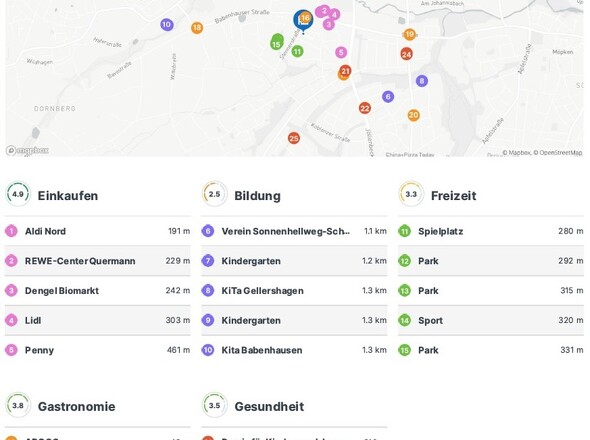This screenshot has height=440, width=590.
Task: Click orange map marker 18
Action: (x=197, y=27)
